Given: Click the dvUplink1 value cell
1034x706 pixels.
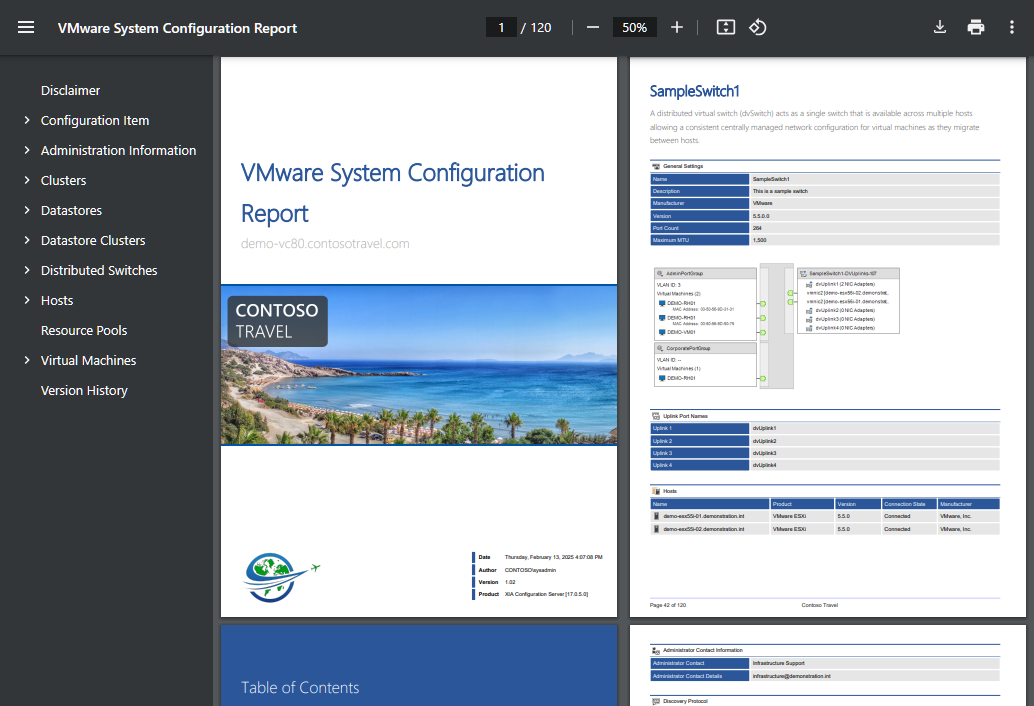Looking at the screenshot, I should 875,428.
